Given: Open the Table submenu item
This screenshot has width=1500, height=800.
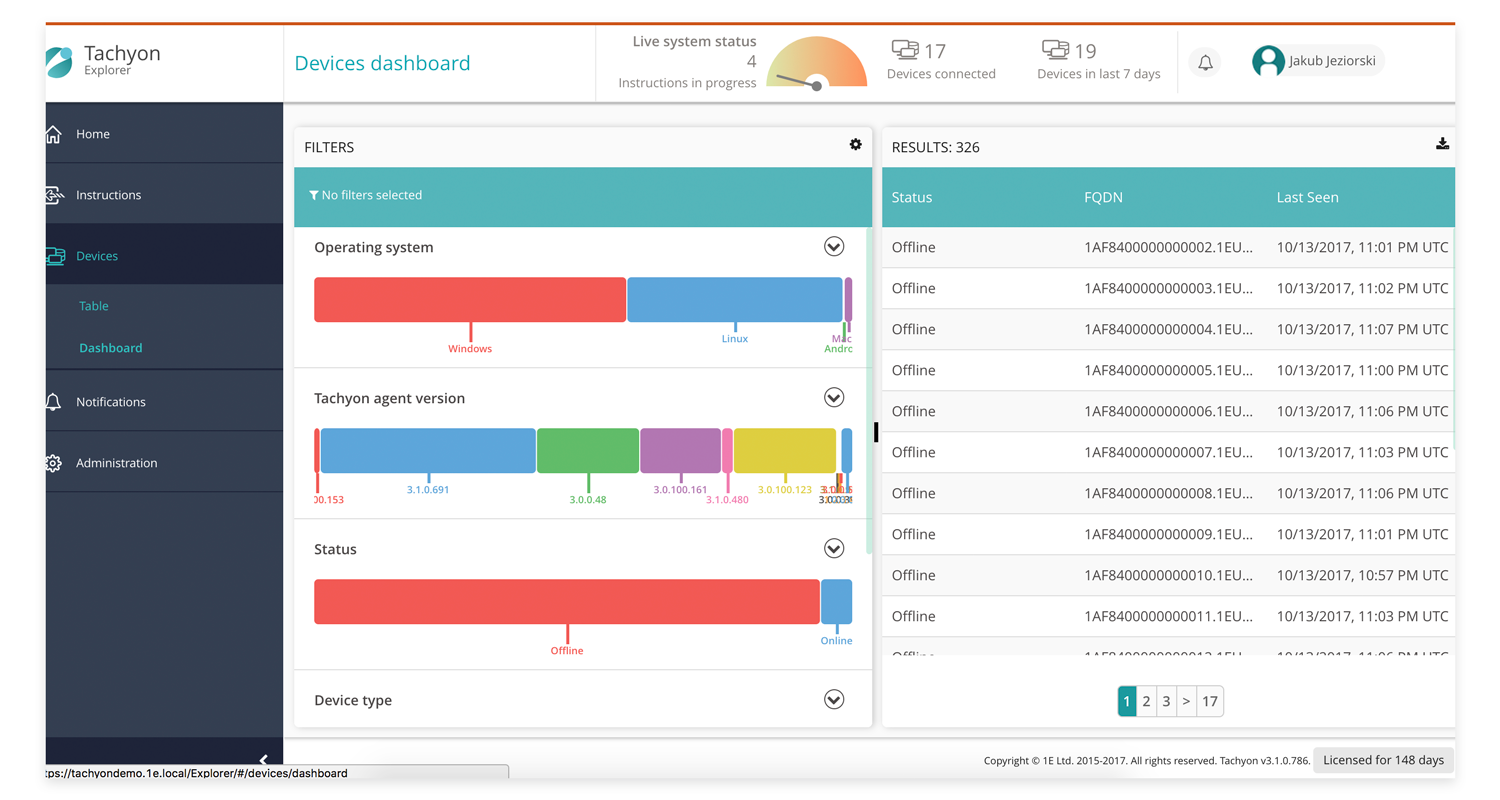Looking at the screenshot, I should [x=94, y=306].
